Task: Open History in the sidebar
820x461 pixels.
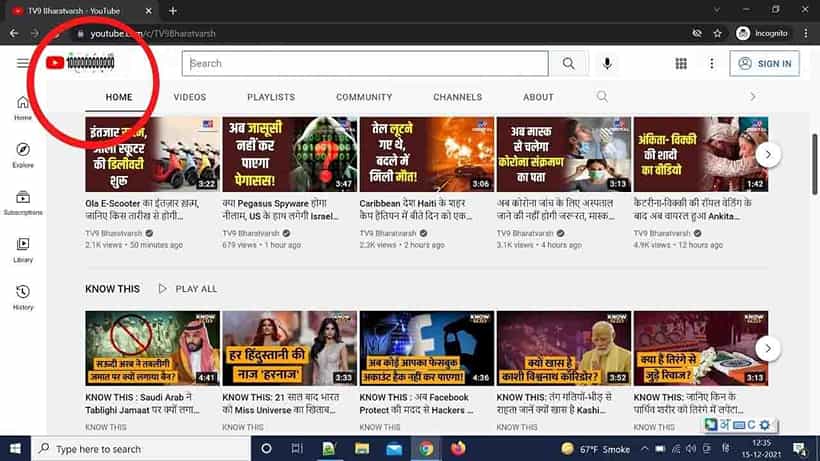Action: 22,297
